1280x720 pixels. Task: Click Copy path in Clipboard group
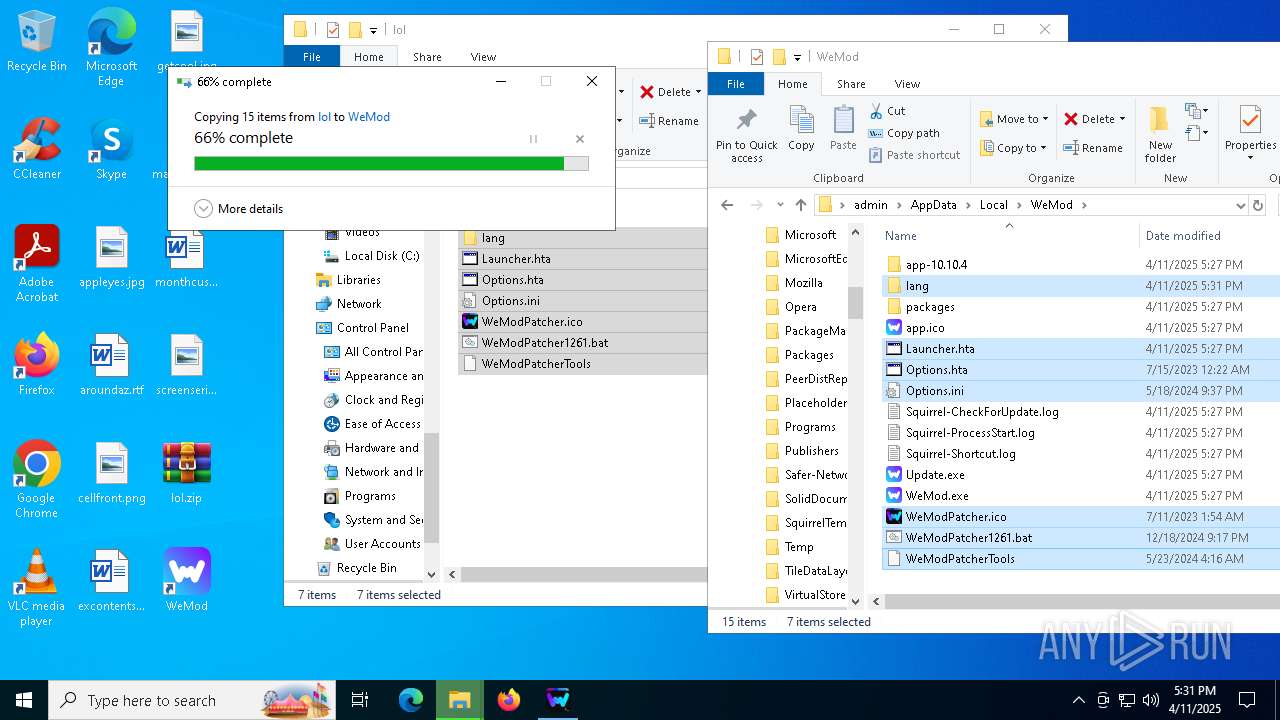pos(904,133)
